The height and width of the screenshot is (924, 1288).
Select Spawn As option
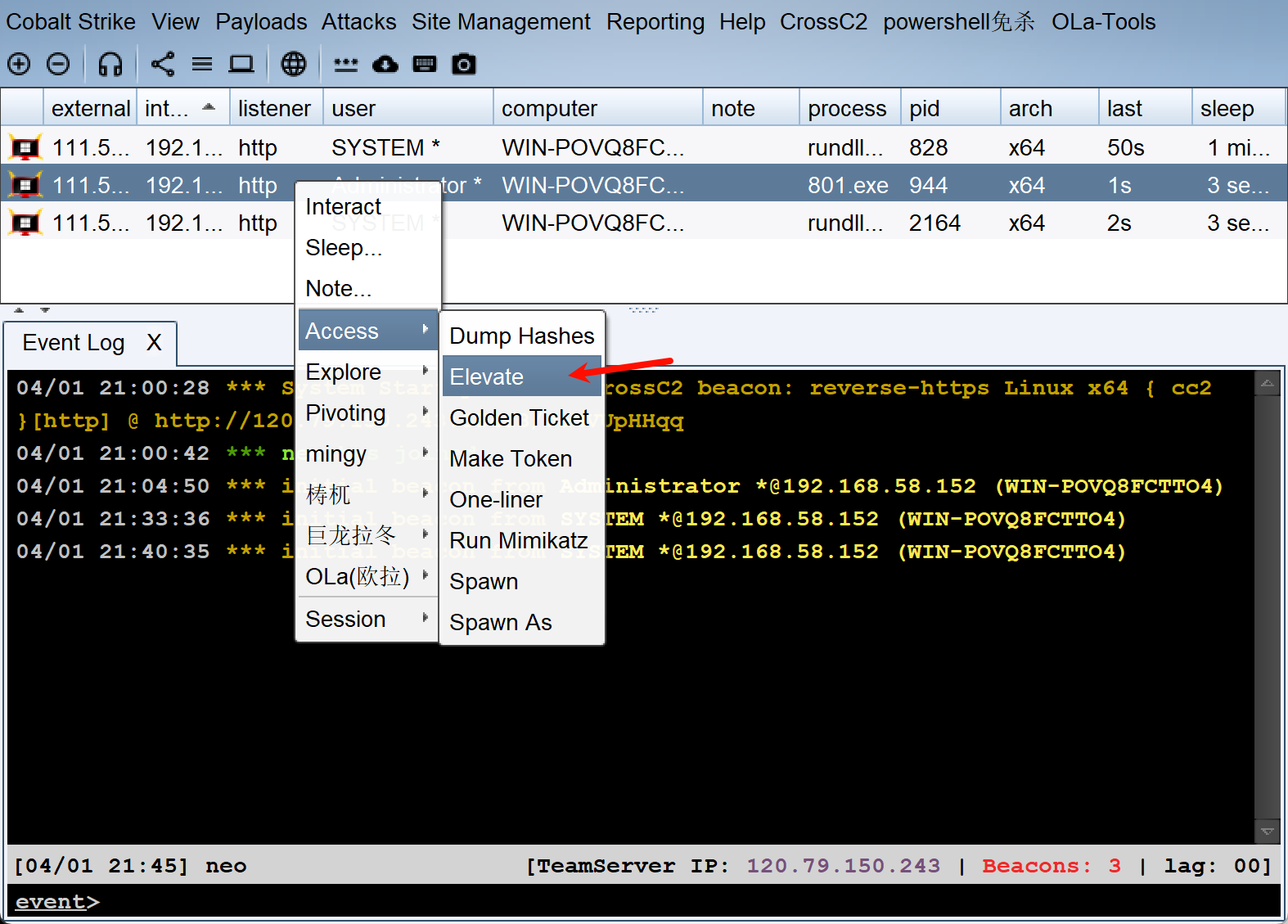[522, 622]
